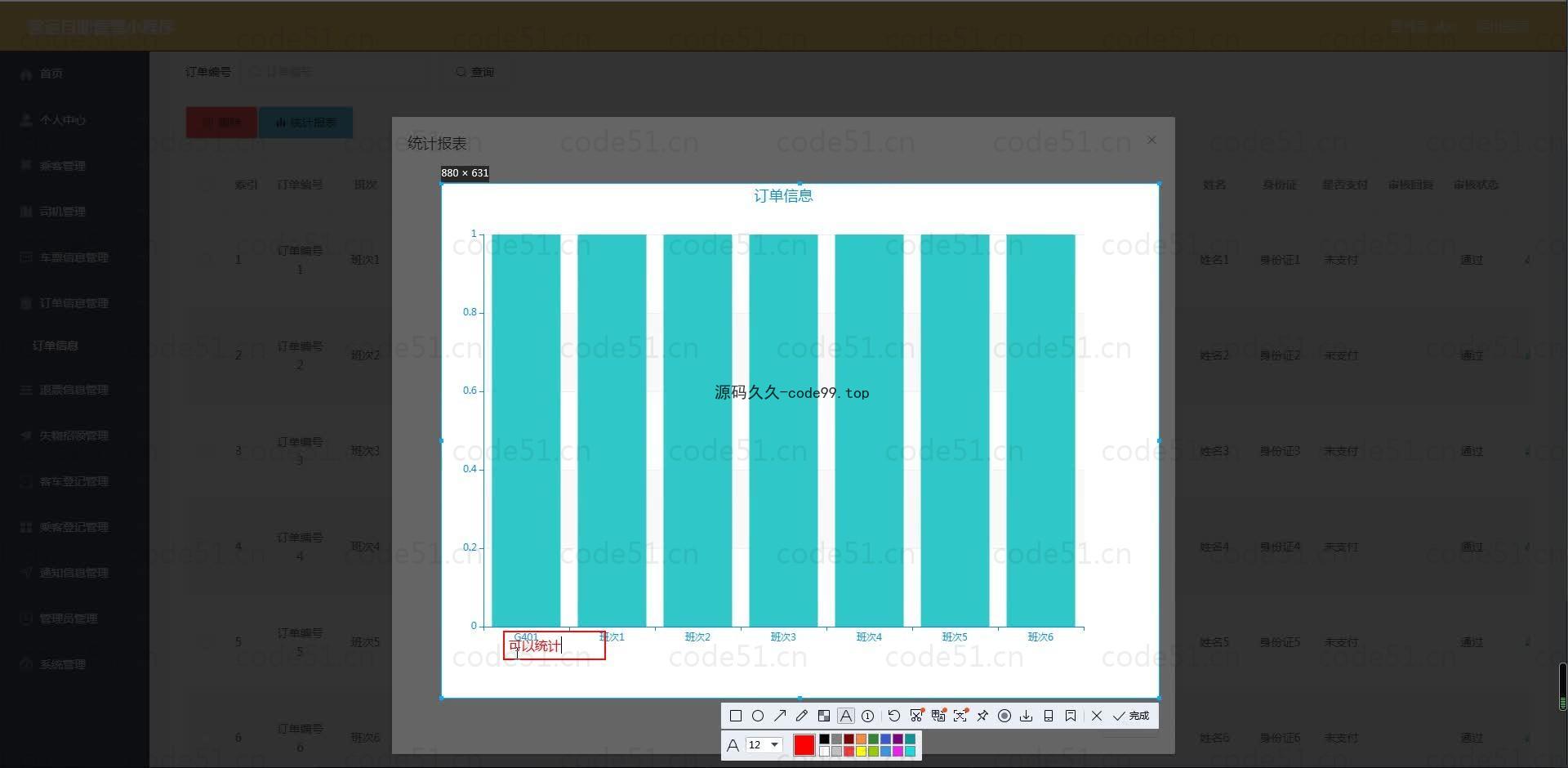
Task: Pick the white color swatch
Action: tap(824, 752)
